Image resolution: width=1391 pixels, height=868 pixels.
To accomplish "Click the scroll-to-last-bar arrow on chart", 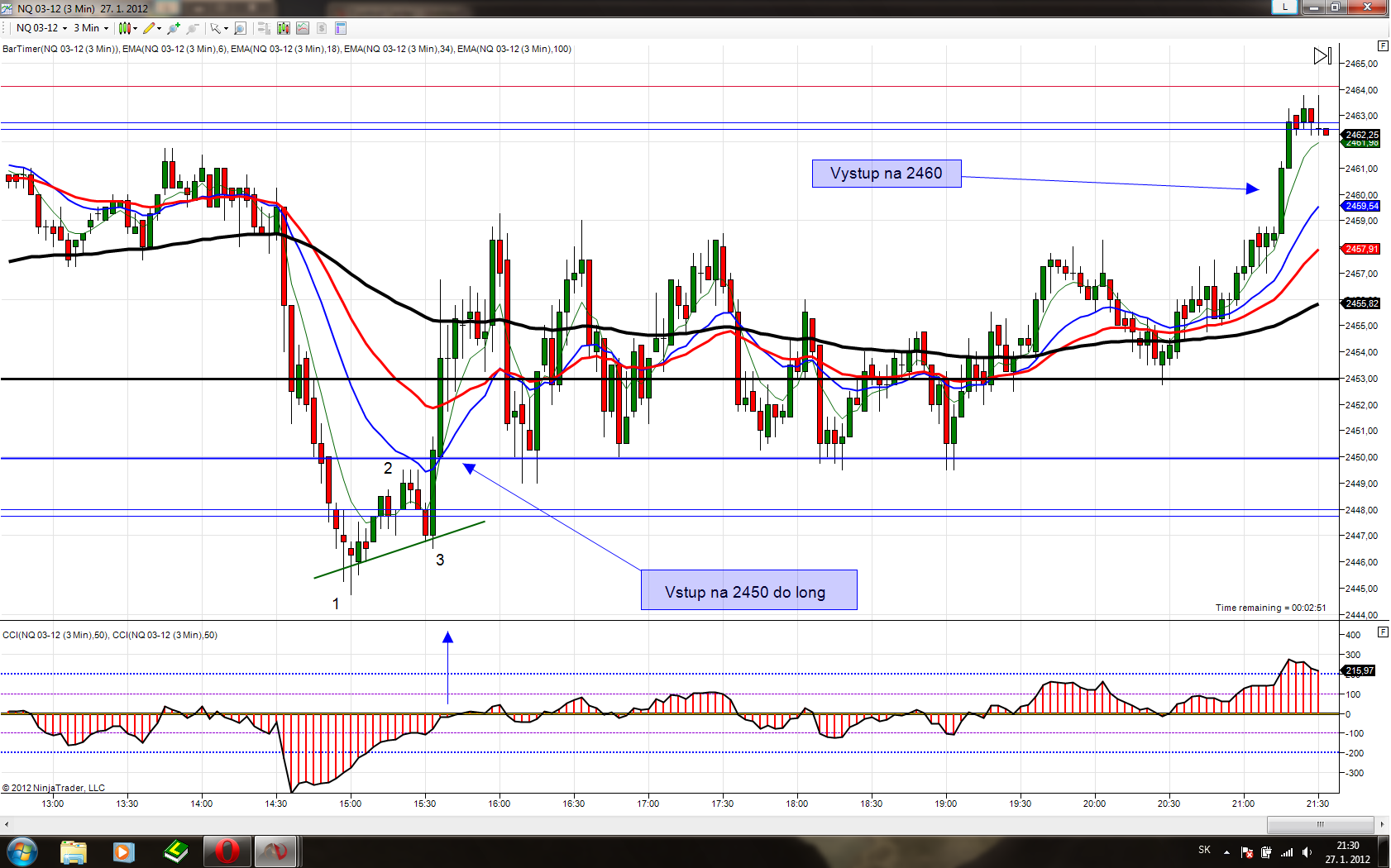I will tap(1322, 56).
